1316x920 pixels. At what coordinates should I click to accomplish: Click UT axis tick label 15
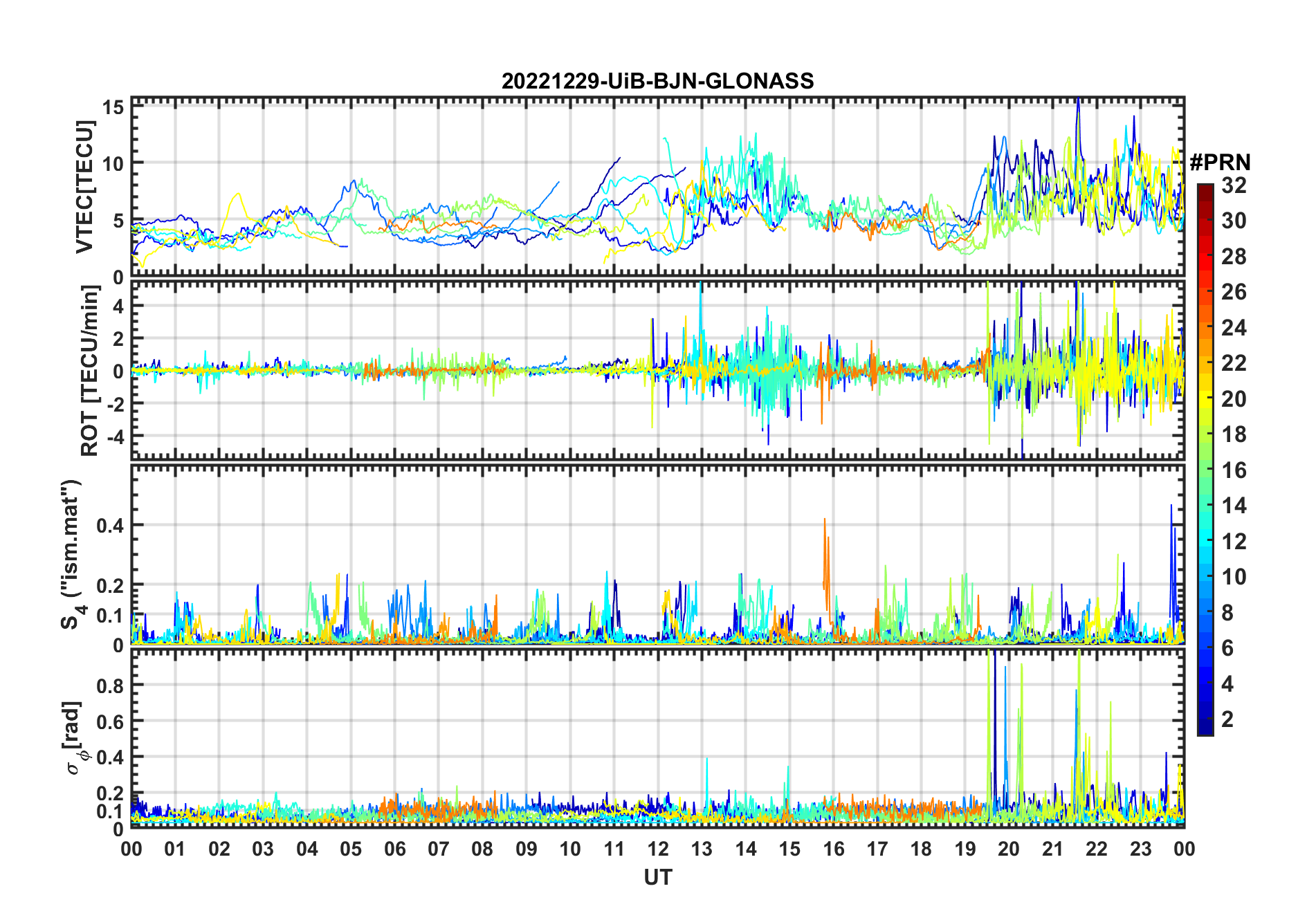789,849
